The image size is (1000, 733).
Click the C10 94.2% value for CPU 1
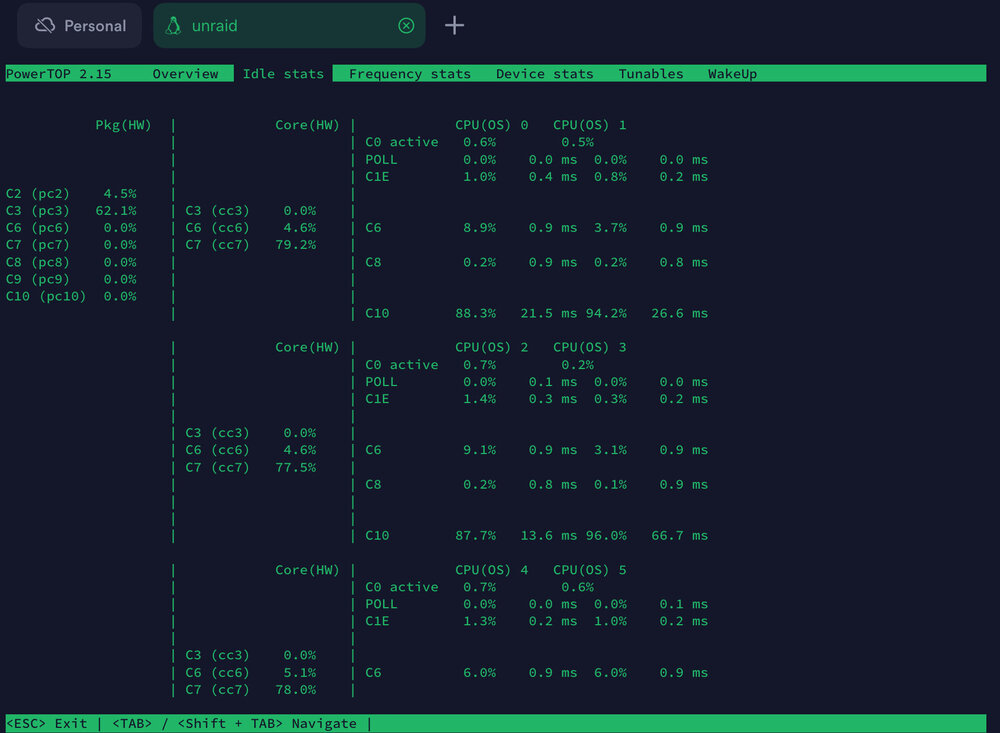point(606,313)
